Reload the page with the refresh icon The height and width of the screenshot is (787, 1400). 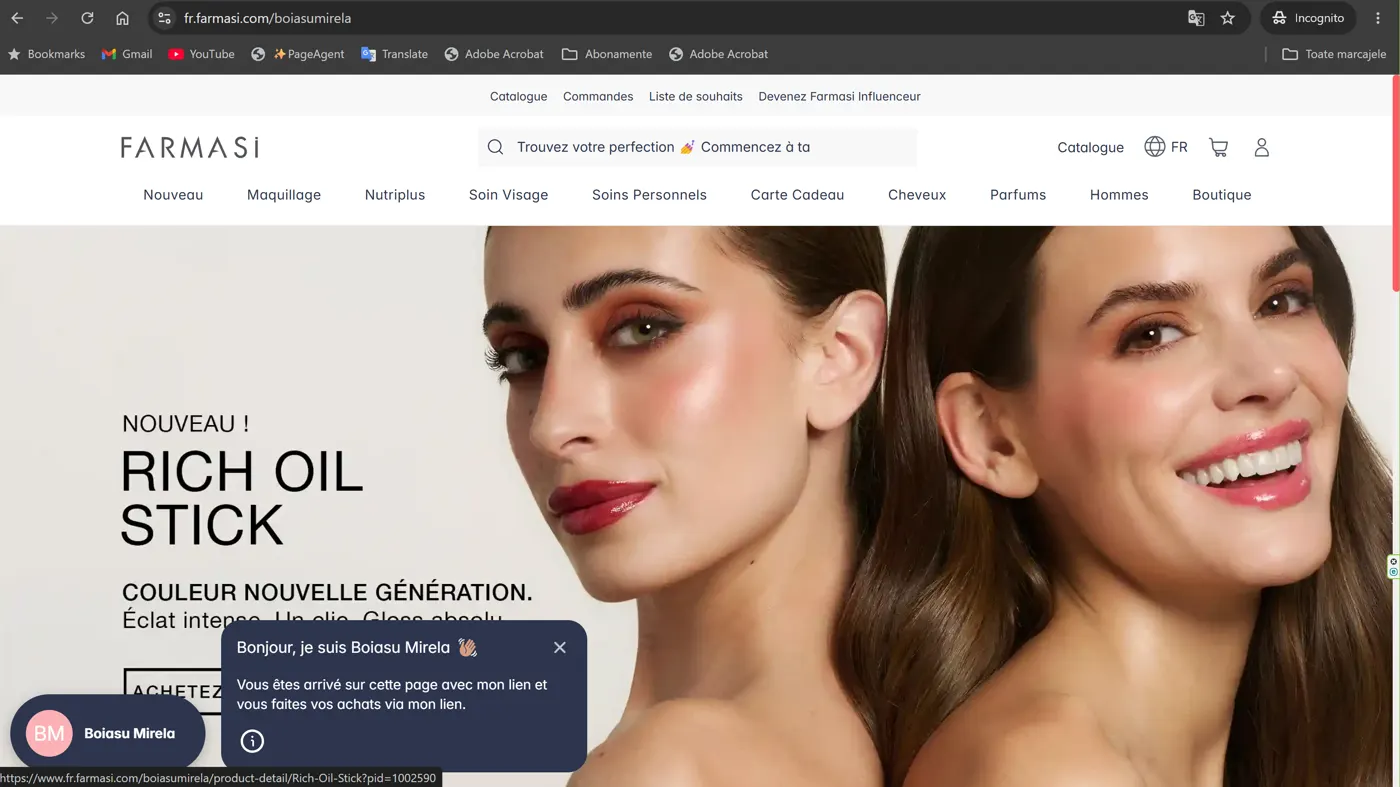click(87, 18)
